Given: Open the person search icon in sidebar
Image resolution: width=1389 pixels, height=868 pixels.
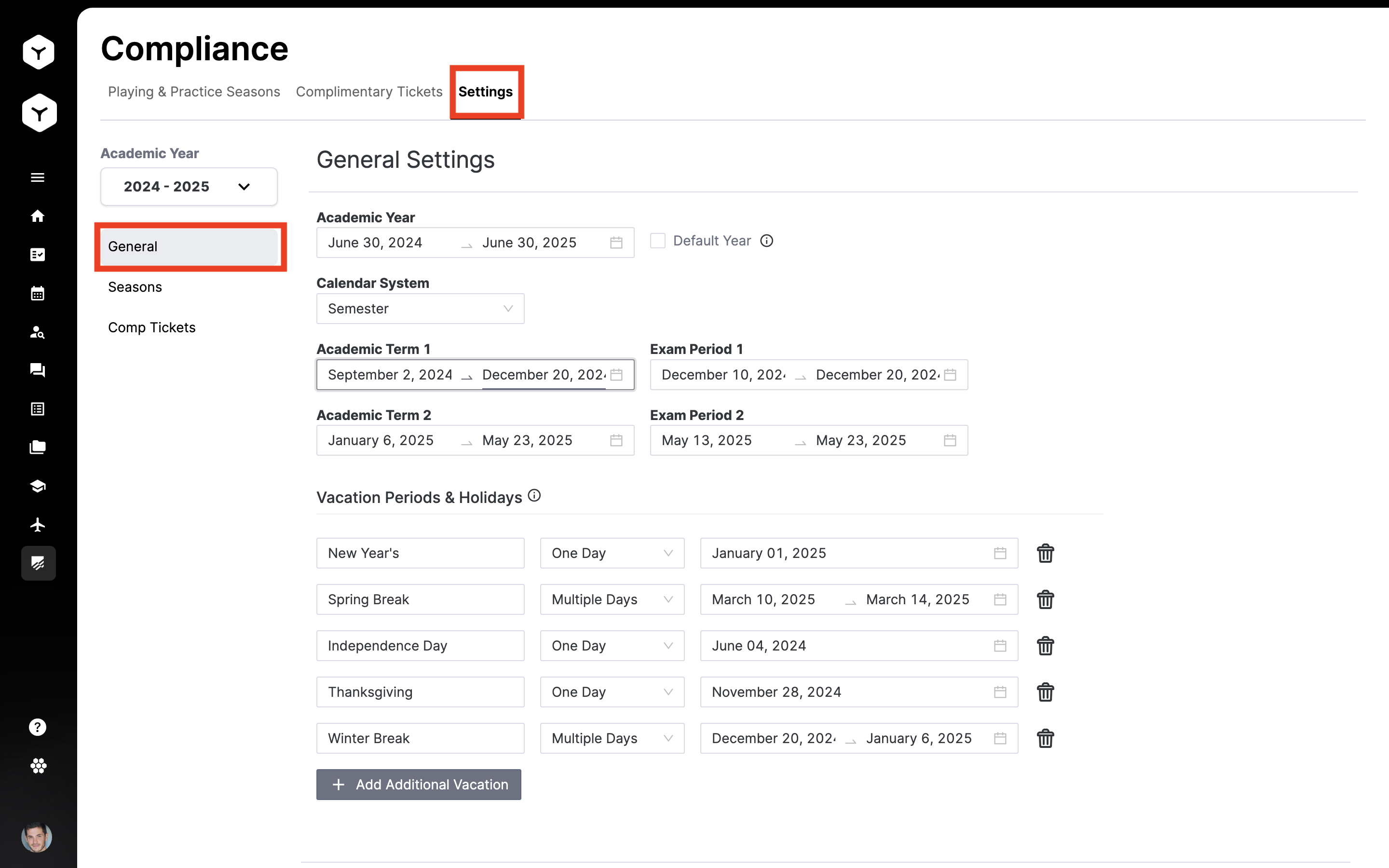Looking at the screenshot, I should [x=37, y=332].
